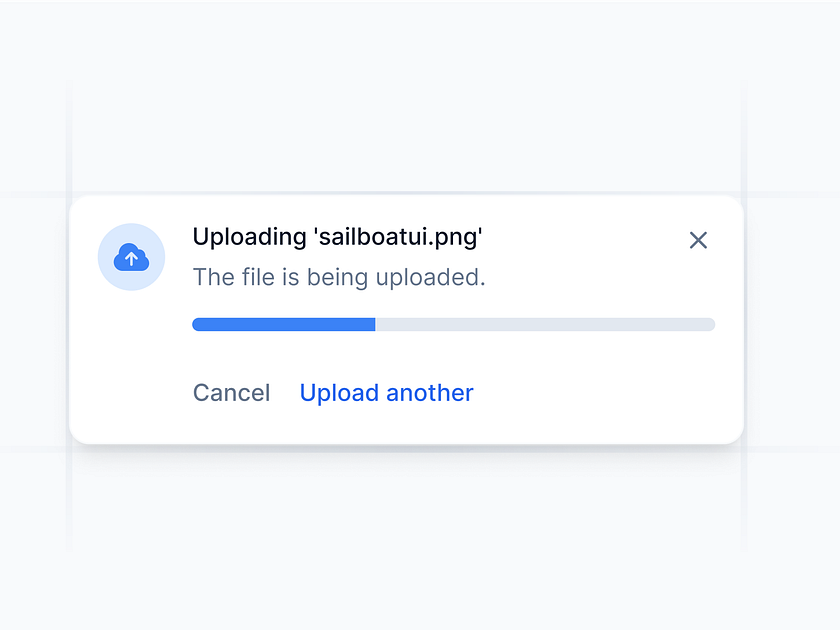Click the word 'Uploading' in heading
Viewport: 840px width, 630px height.
249,238
